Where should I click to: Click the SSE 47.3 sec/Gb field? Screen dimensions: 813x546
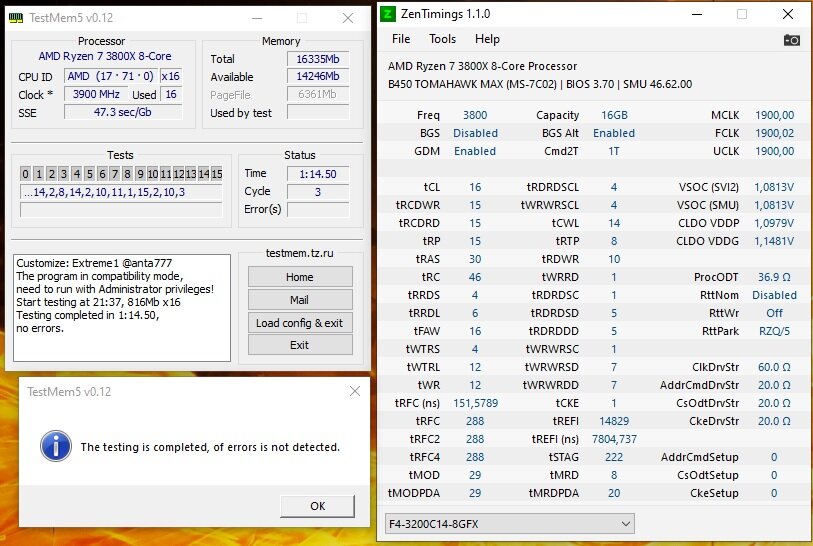pyautogui.click(x=123, y=112)
